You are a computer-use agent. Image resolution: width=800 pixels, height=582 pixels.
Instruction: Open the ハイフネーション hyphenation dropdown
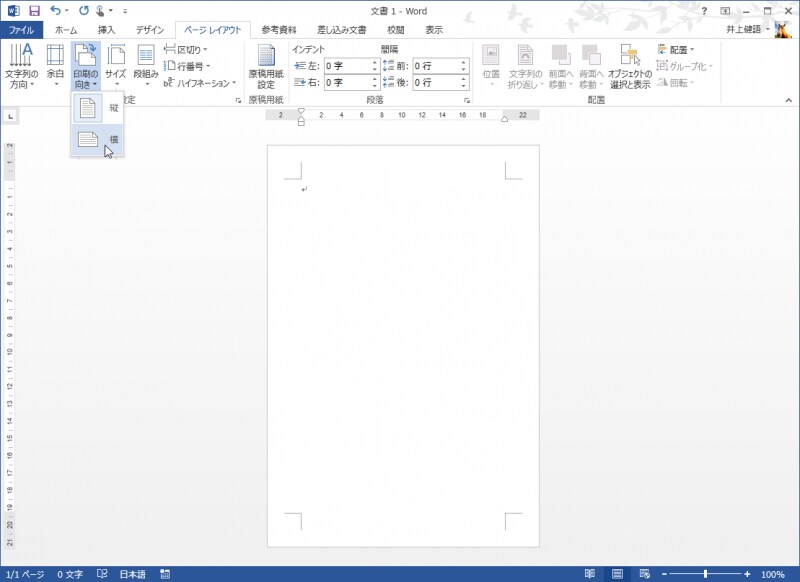[200, 83]
